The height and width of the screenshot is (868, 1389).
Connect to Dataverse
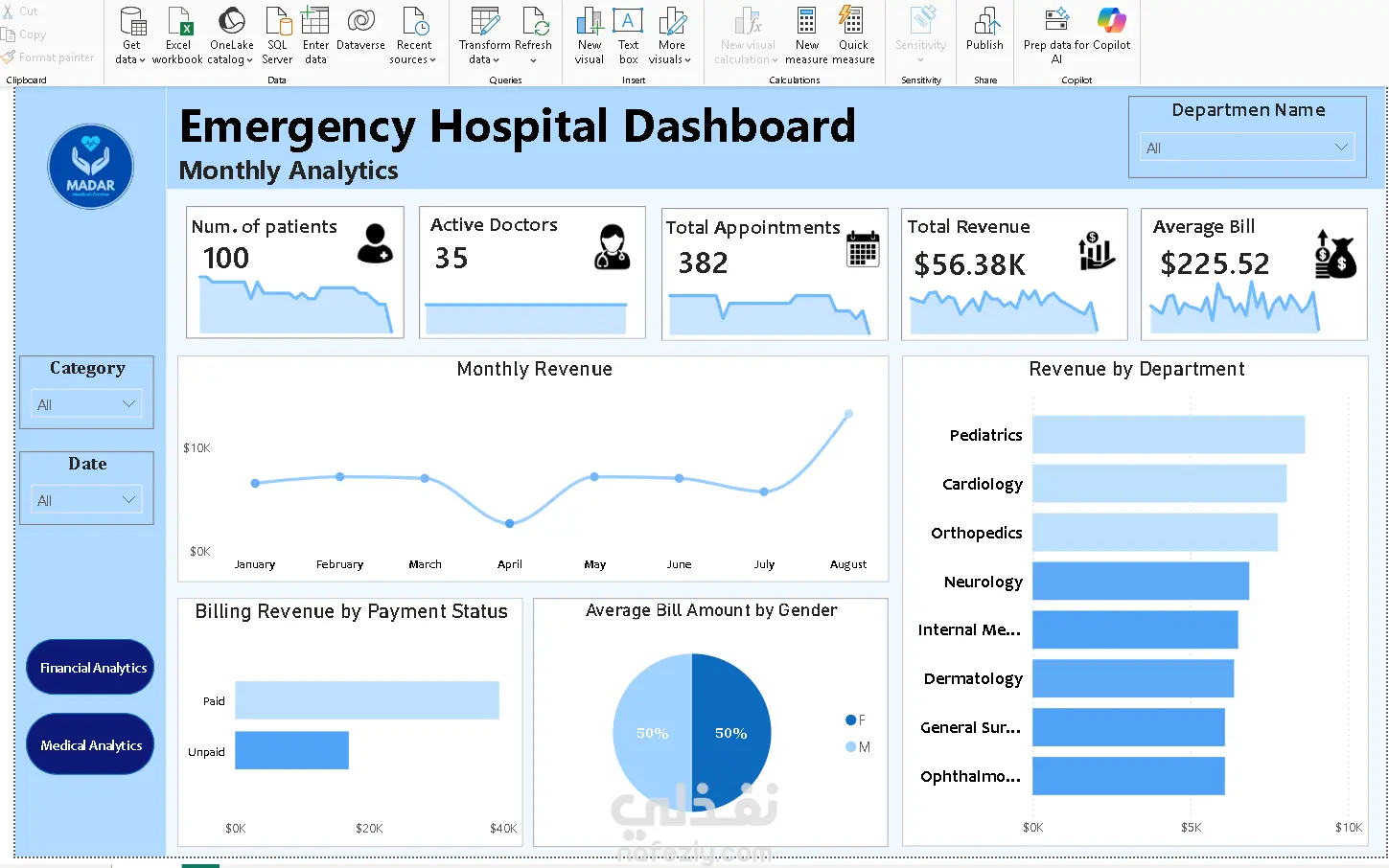tap(360, 29)
